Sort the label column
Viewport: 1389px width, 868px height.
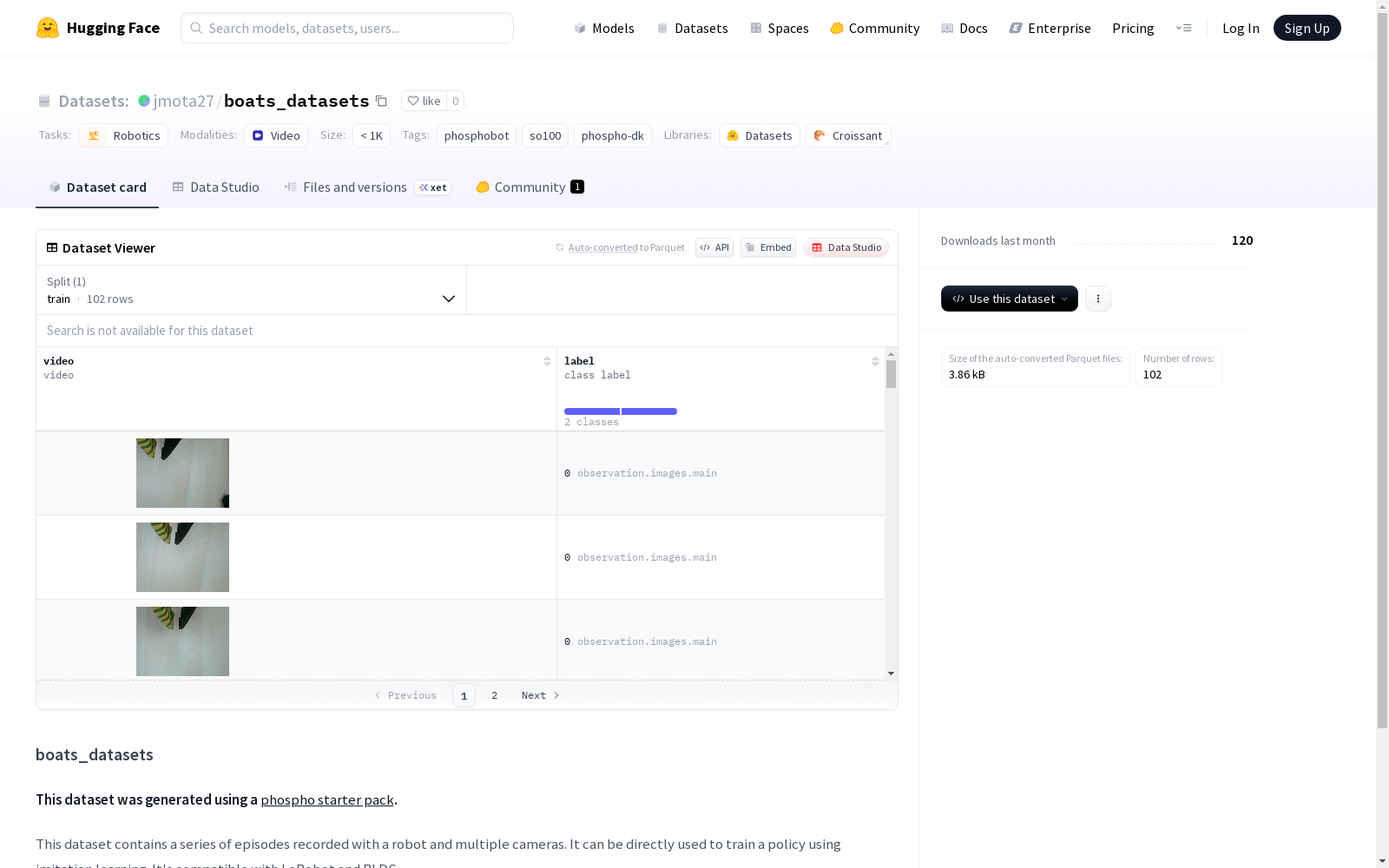click(x=875, y=361)
